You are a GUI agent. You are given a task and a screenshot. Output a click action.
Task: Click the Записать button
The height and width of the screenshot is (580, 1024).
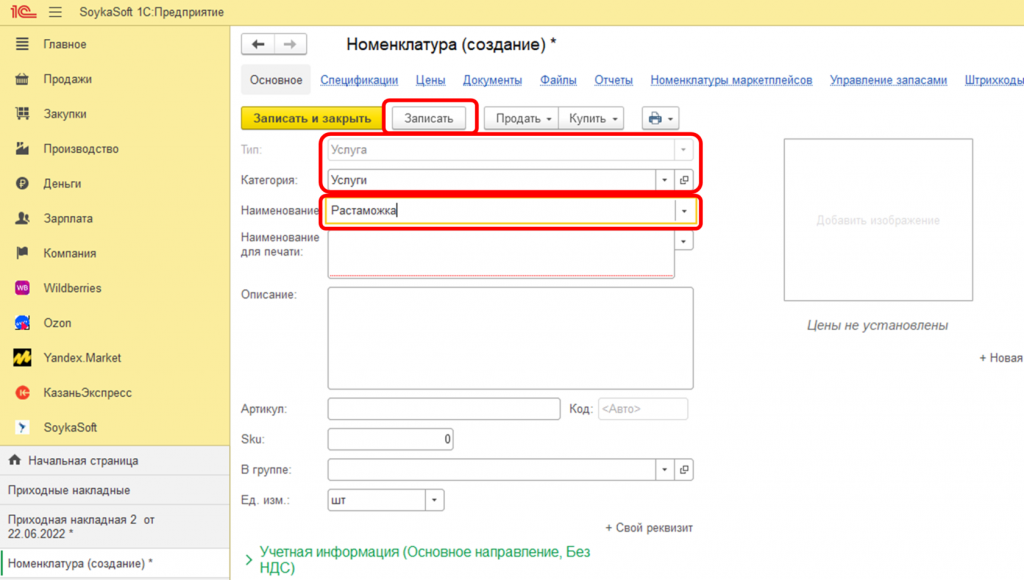tap(428, 118)
